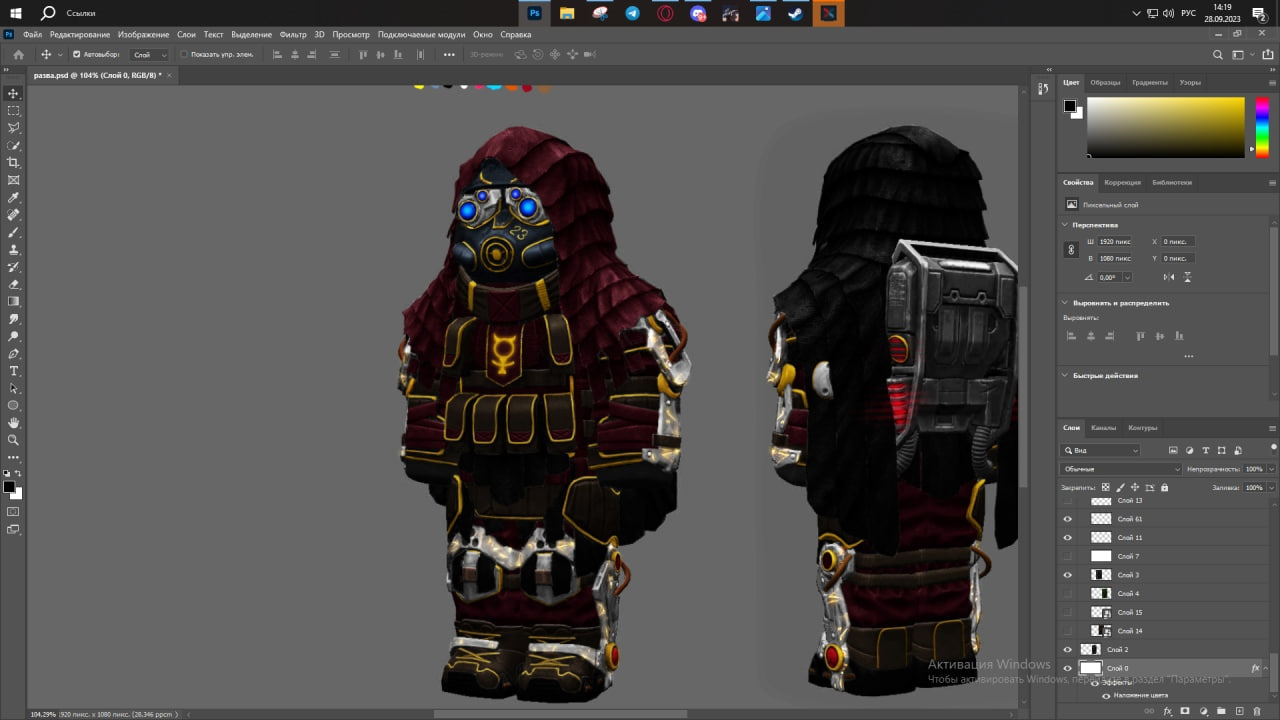Hide layer Слой 61

coord(1067,519)
